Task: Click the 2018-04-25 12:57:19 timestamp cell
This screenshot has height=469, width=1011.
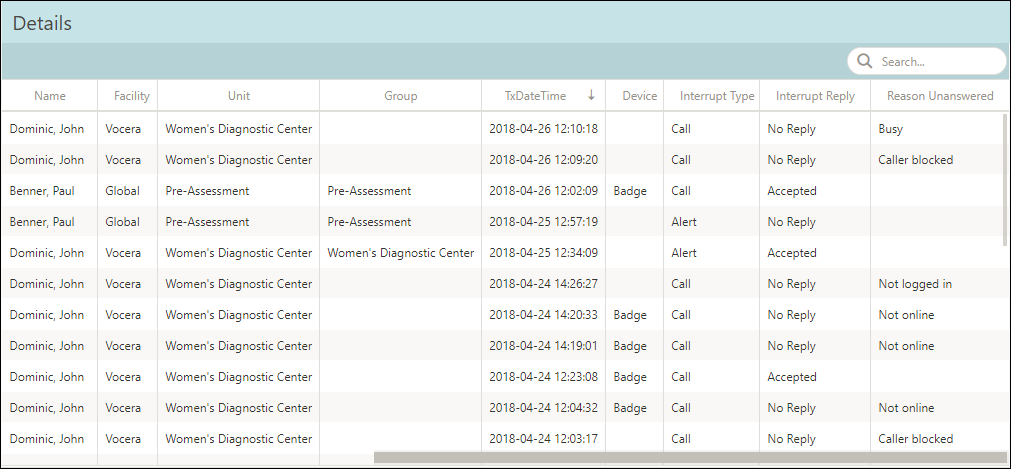Action: click(543, 221)
